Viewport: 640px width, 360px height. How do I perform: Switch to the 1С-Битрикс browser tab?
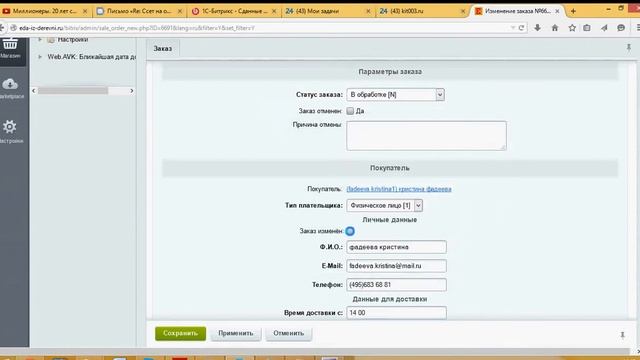234,11
